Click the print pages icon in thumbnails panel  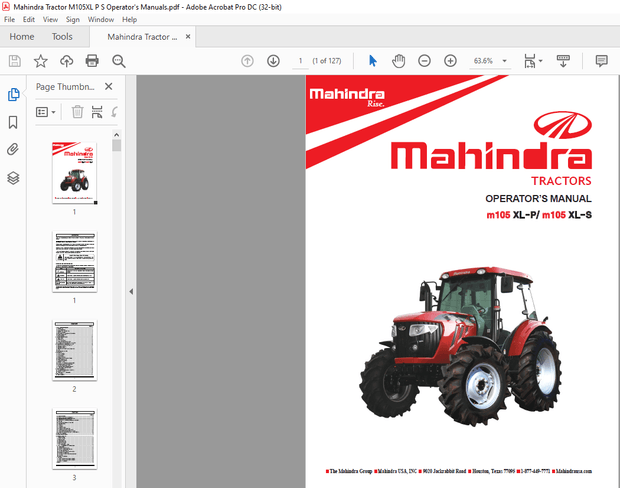point(97,112)
